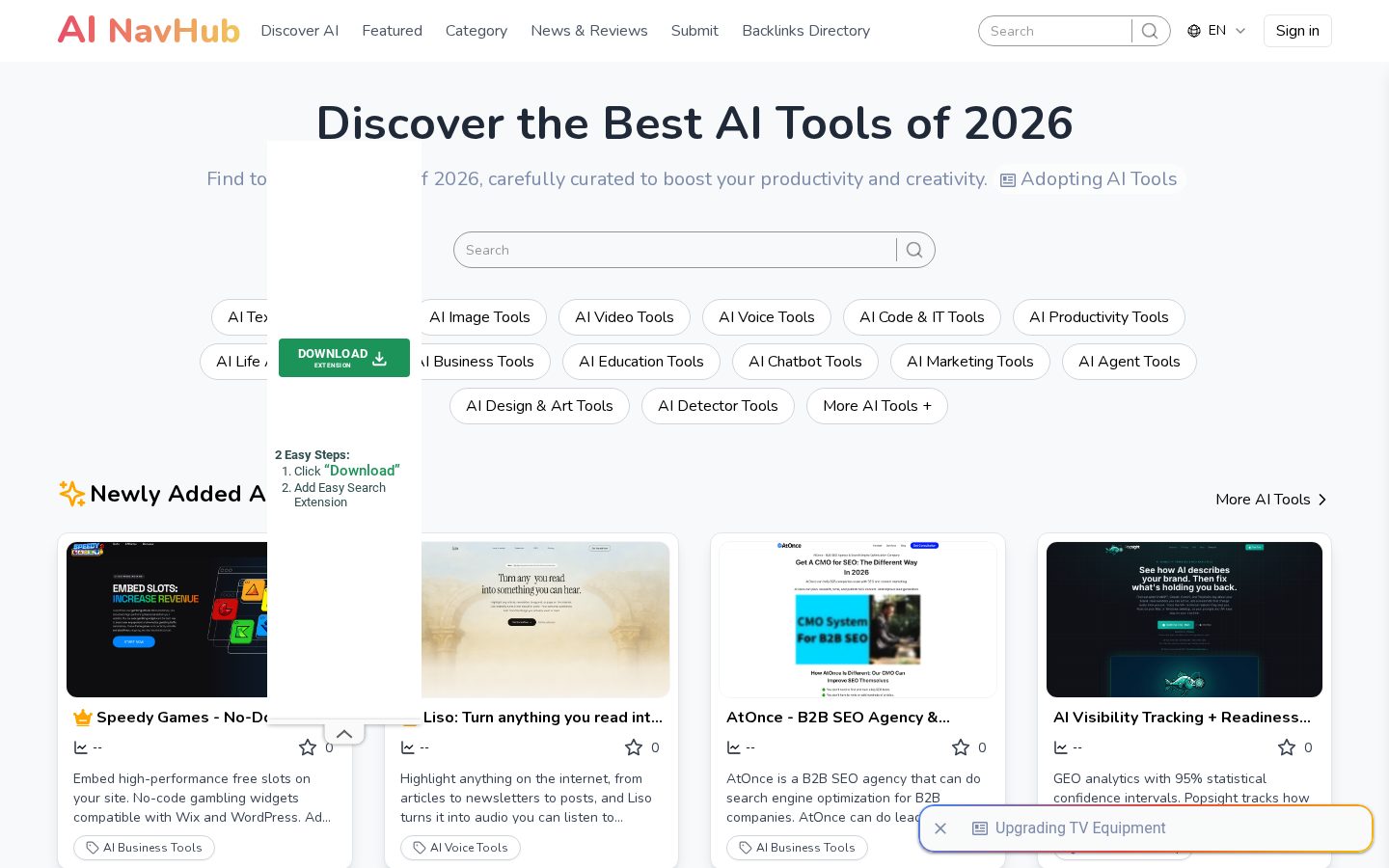The image size is (1389, 868).
Task: Click AI Business Tools tag on Speedy Games
Action: click(144, 848)
